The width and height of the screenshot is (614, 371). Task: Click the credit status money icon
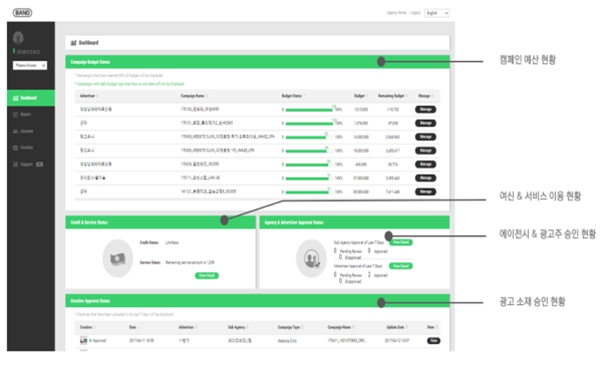point(117,259)
